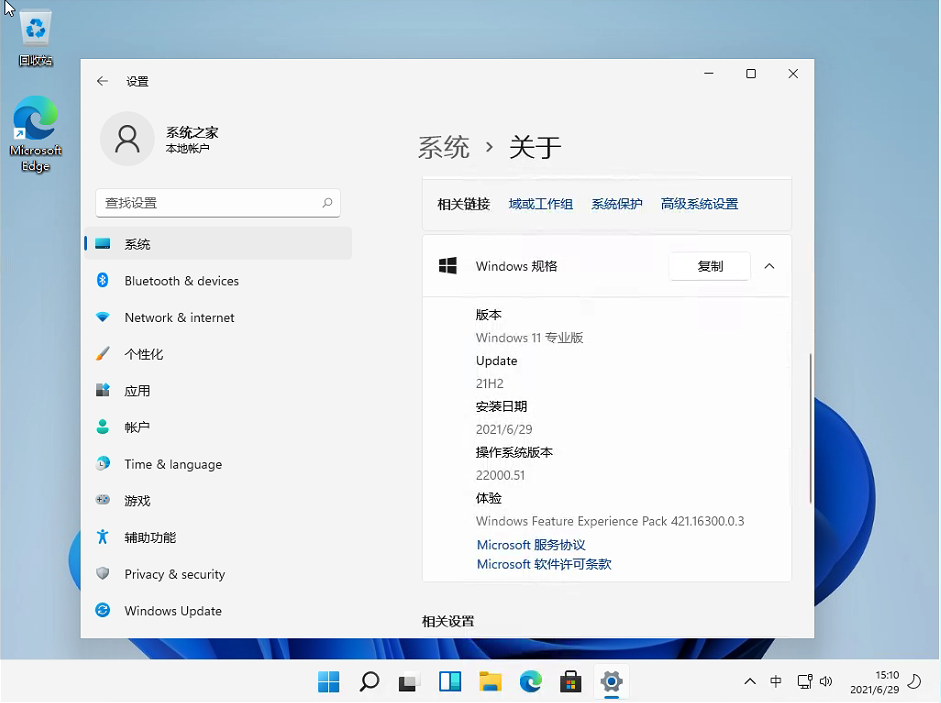
Task: Open 高级系统设置 from related links
Action: pos(699,203)
